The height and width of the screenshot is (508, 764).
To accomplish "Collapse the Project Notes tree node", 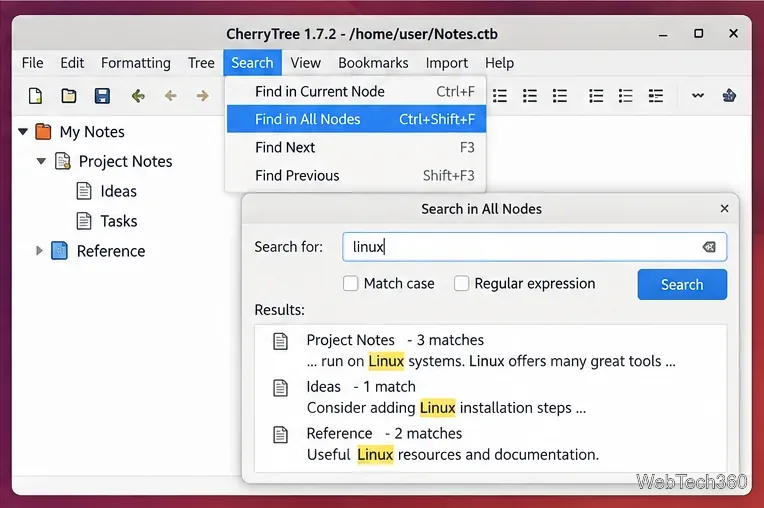I will [x=41, y=161].
